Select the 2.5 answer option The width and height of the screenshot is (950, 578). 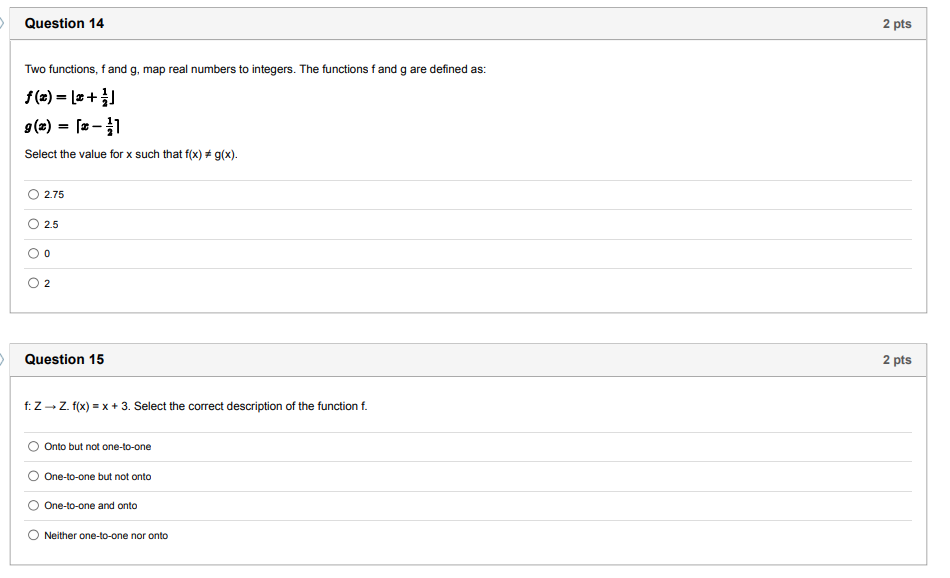33,224
